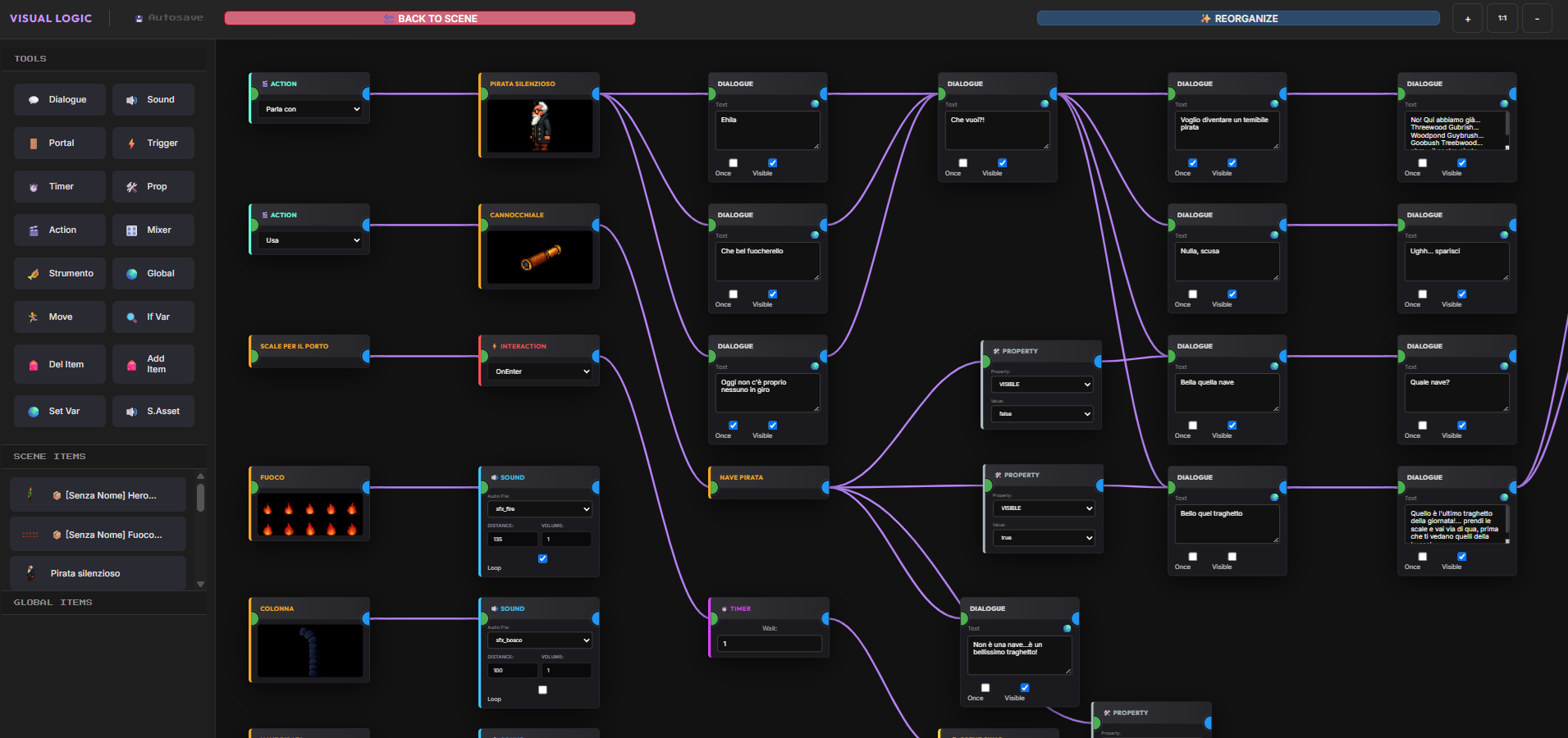1568x738 pixels.
Task: Choose the Trigger tool
Action: [153, 143]
